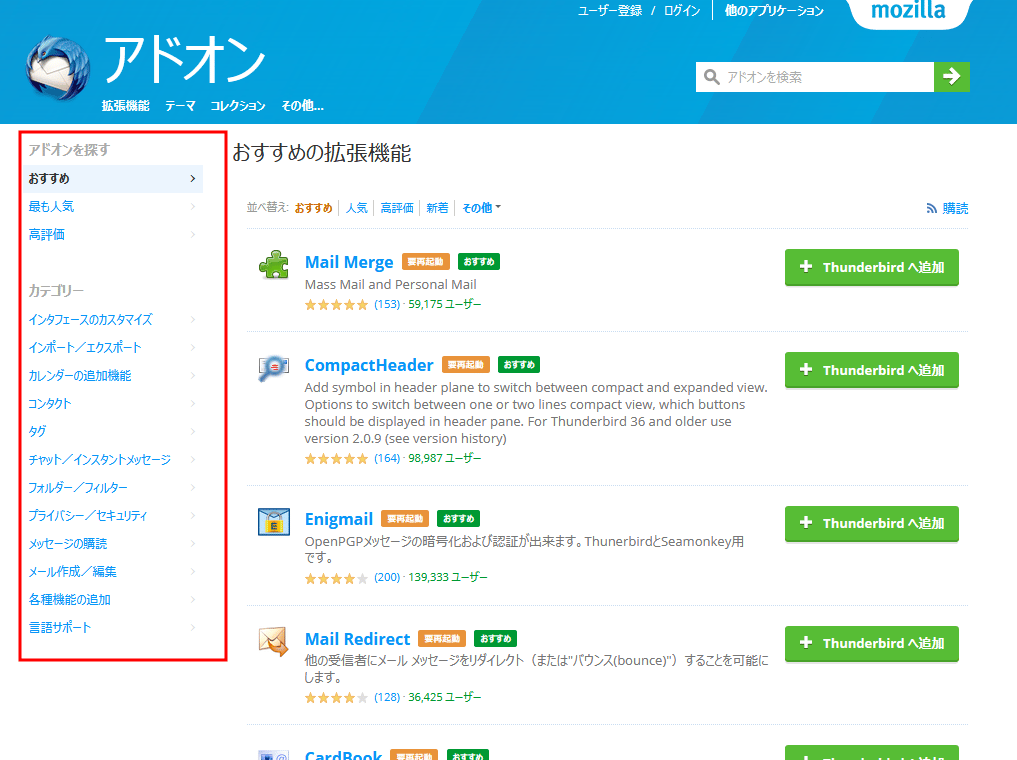Open the Enigmail padlock icon

(274, 522)
